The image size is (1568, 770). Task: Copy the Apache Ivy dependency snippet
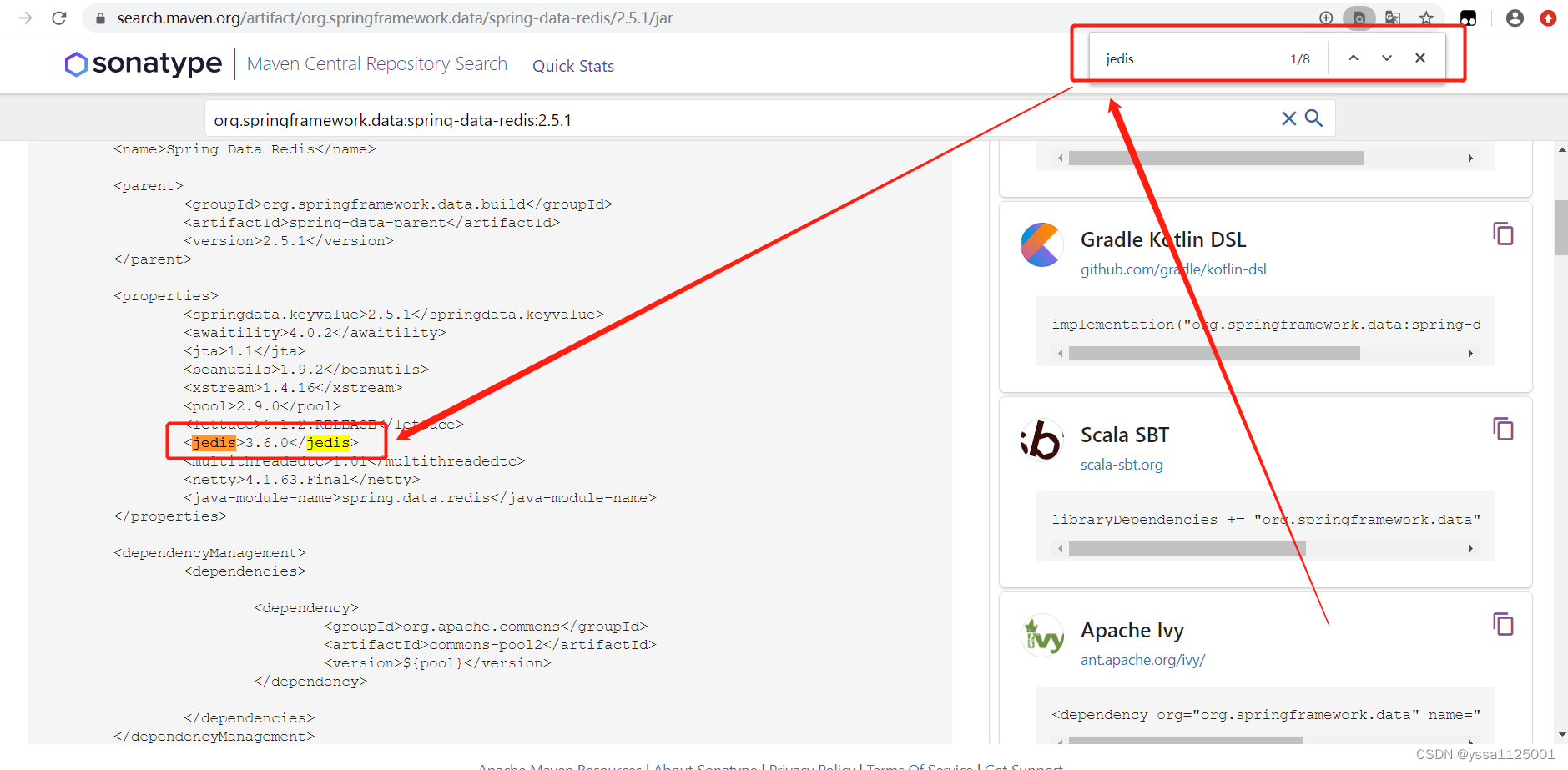click(x=1503, y=624)
